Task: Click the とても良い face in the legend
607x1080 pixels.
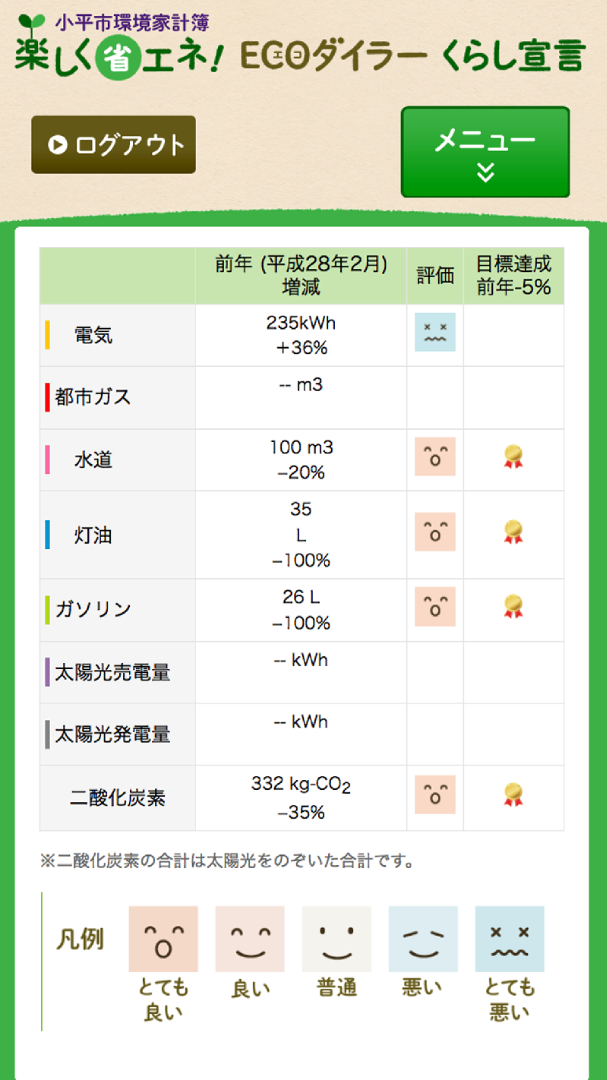Action: pos(163,938)
